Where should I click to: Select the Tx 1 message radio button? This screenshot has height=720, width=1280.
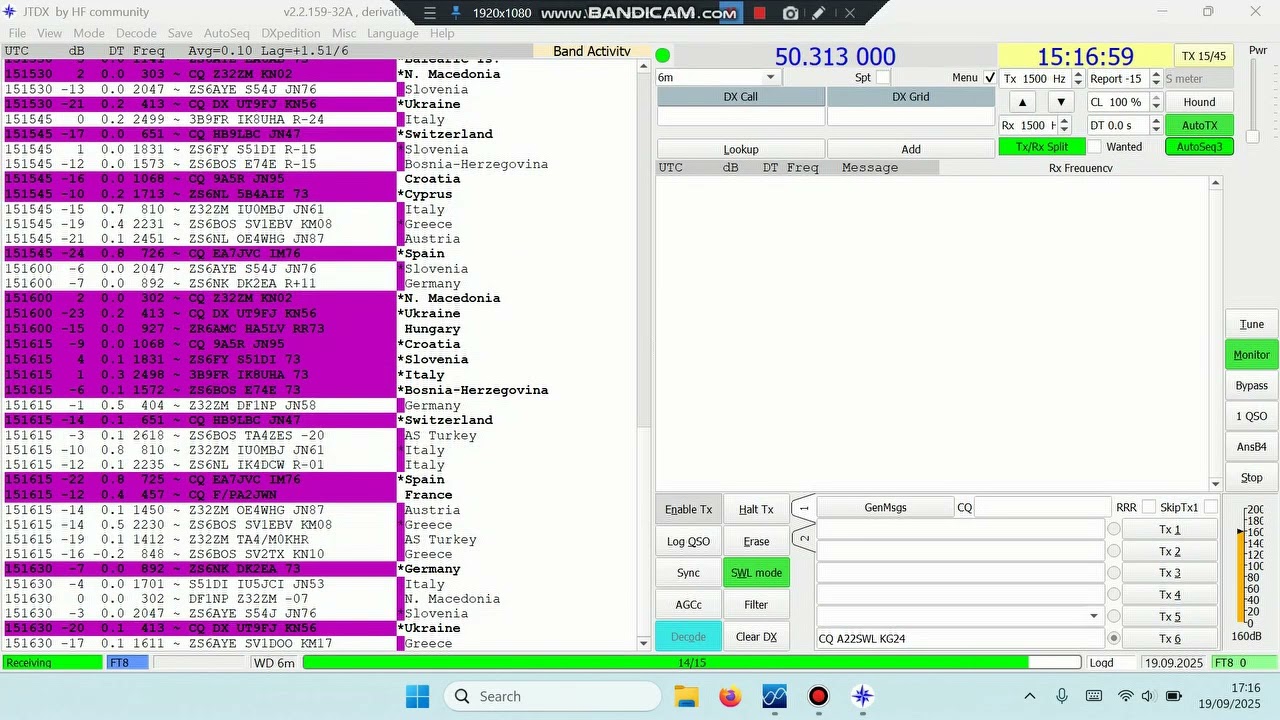(1113, 529)
